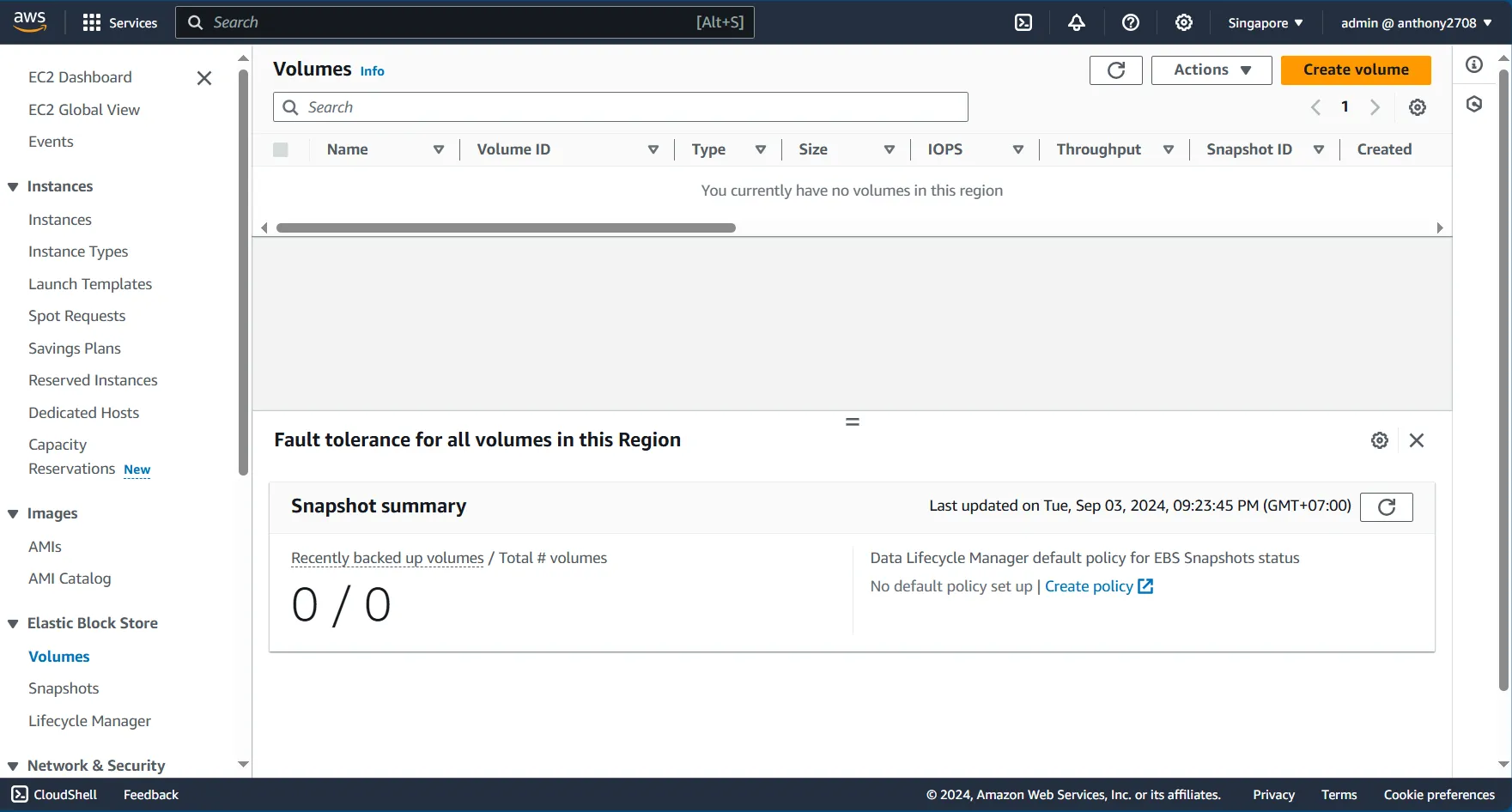The image size is (1512, 812).
Task: Open the top bar settings gear
Action: pyautogui.click(x=1184, y=22)
